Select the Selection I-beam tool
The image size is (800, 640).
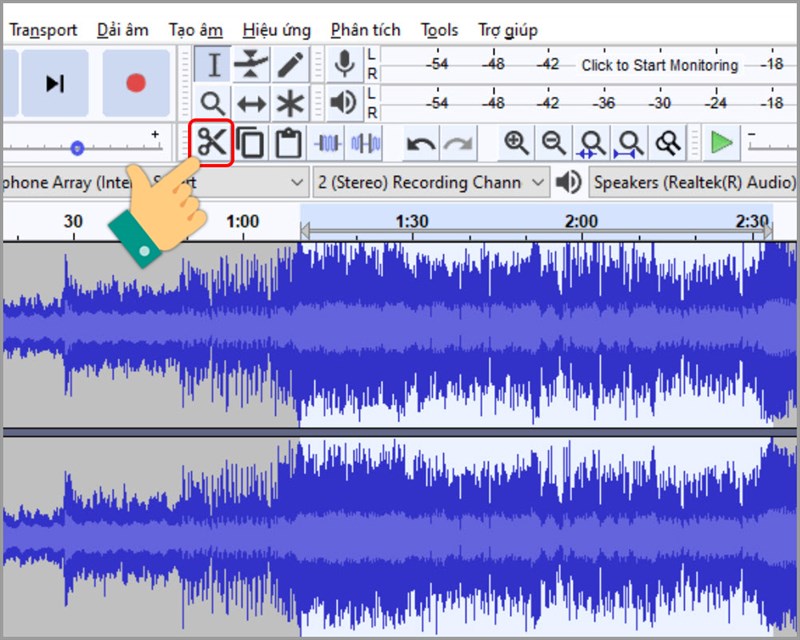pyautogui.click(x=212, y=63)
